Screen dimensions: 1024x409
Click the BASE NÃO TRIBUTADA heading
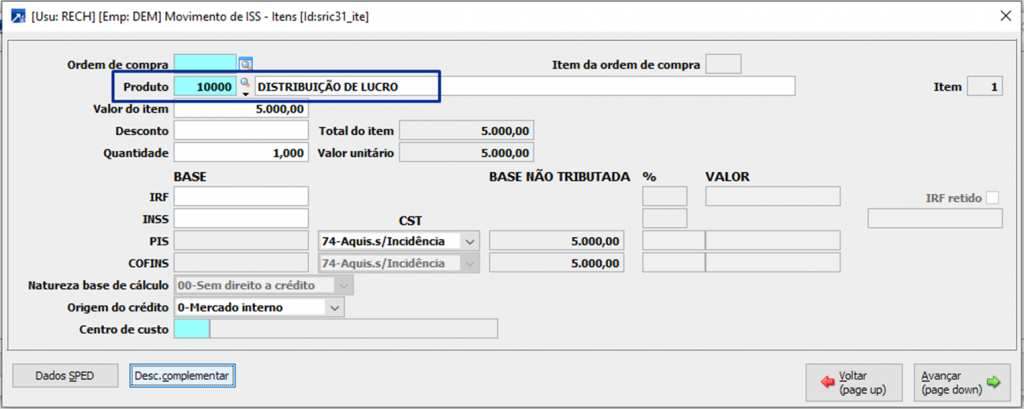point(559,176)
